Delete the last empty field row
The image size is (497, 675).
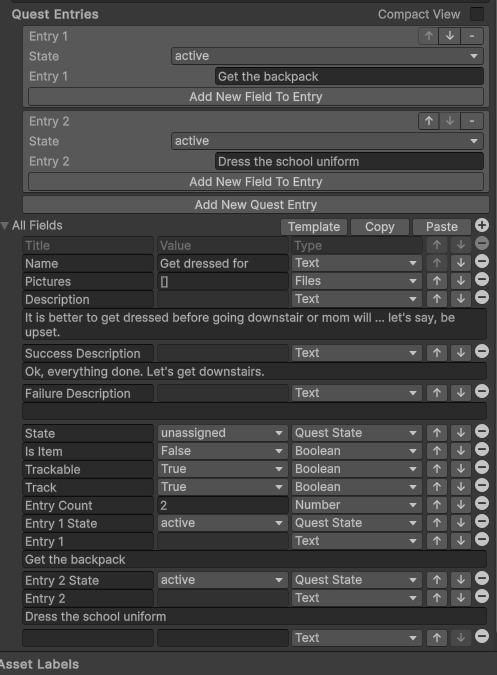pyautogui.click(x=482, y=636)
